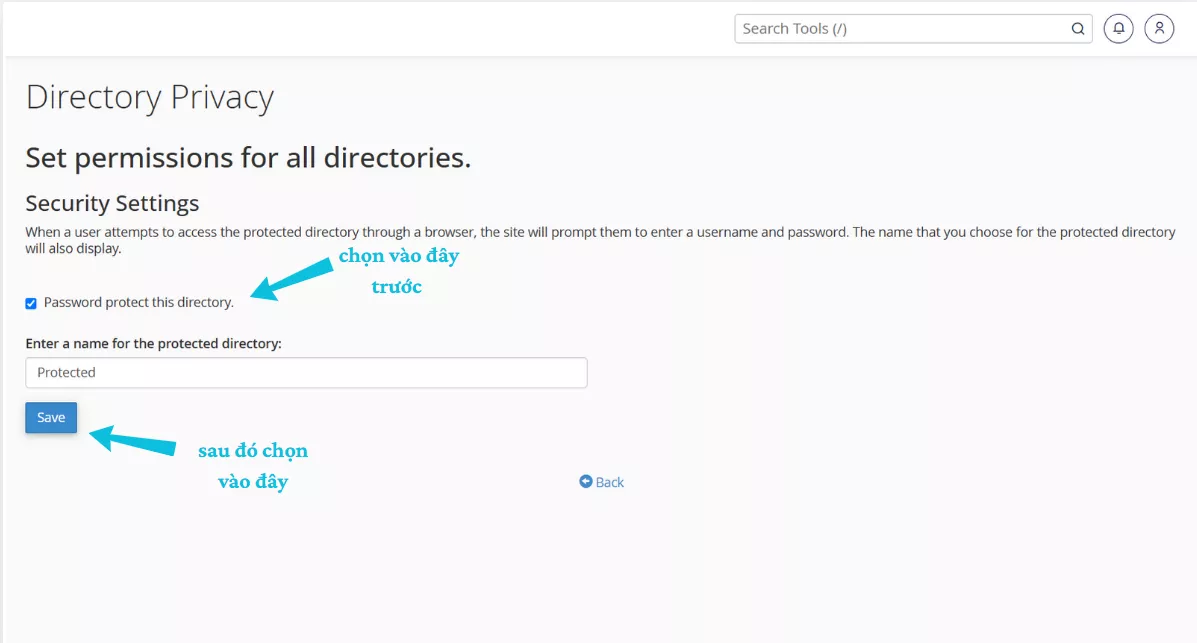Click the Directory Privacy page title
Viewport: 1197px width, 643px height.
pos(150,98)
